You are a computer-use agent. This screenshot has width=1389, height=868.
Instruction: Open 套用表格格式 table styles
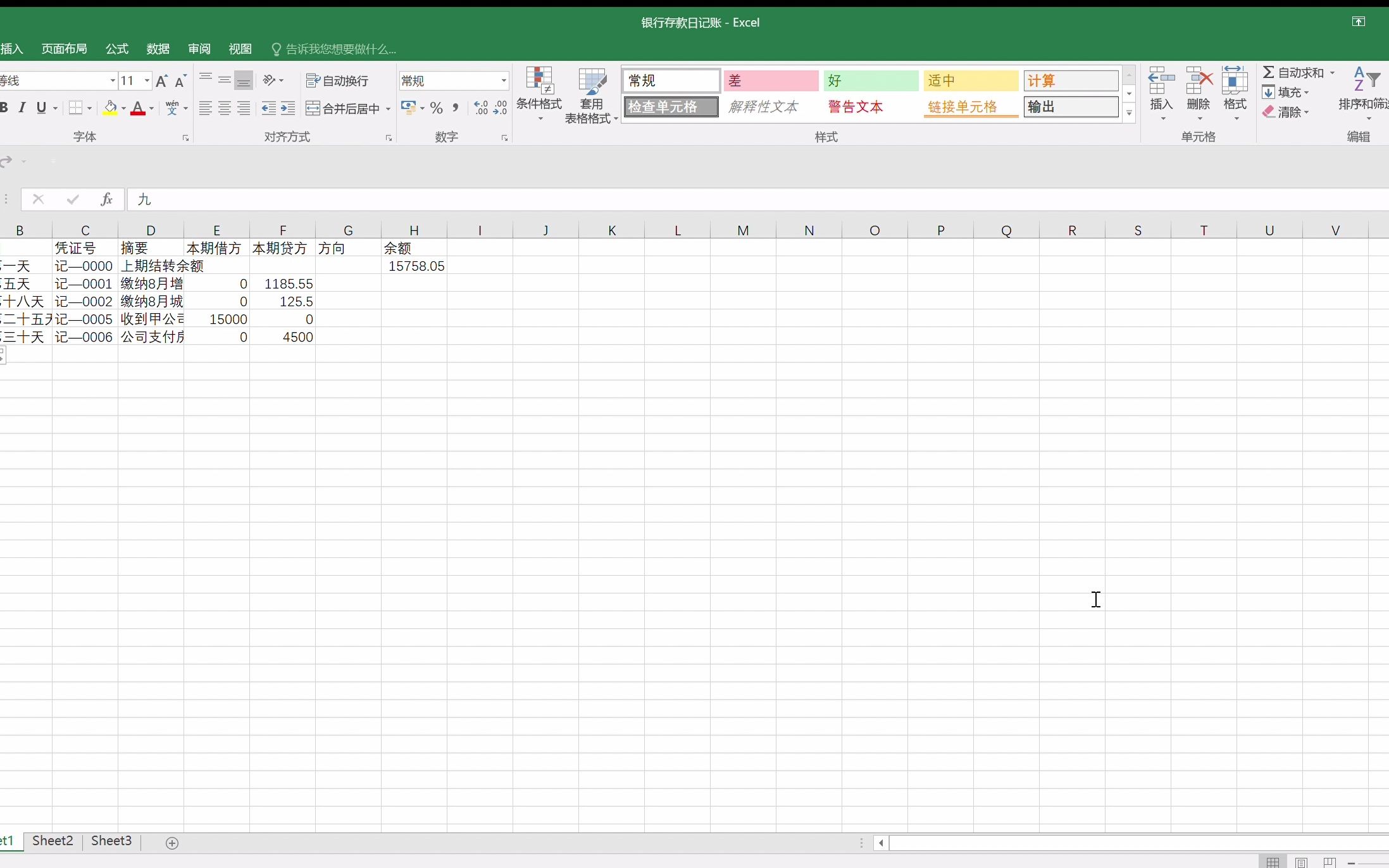[x=591, y=96]
